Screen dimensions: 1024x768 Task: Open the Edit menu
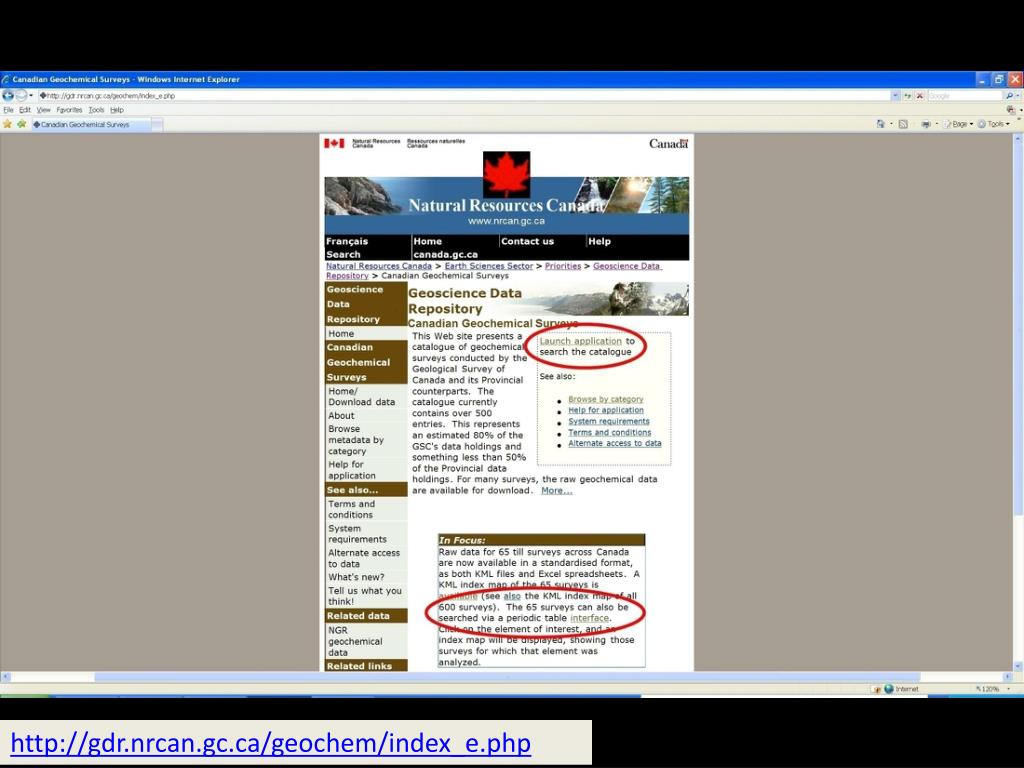tap(25, 110)
